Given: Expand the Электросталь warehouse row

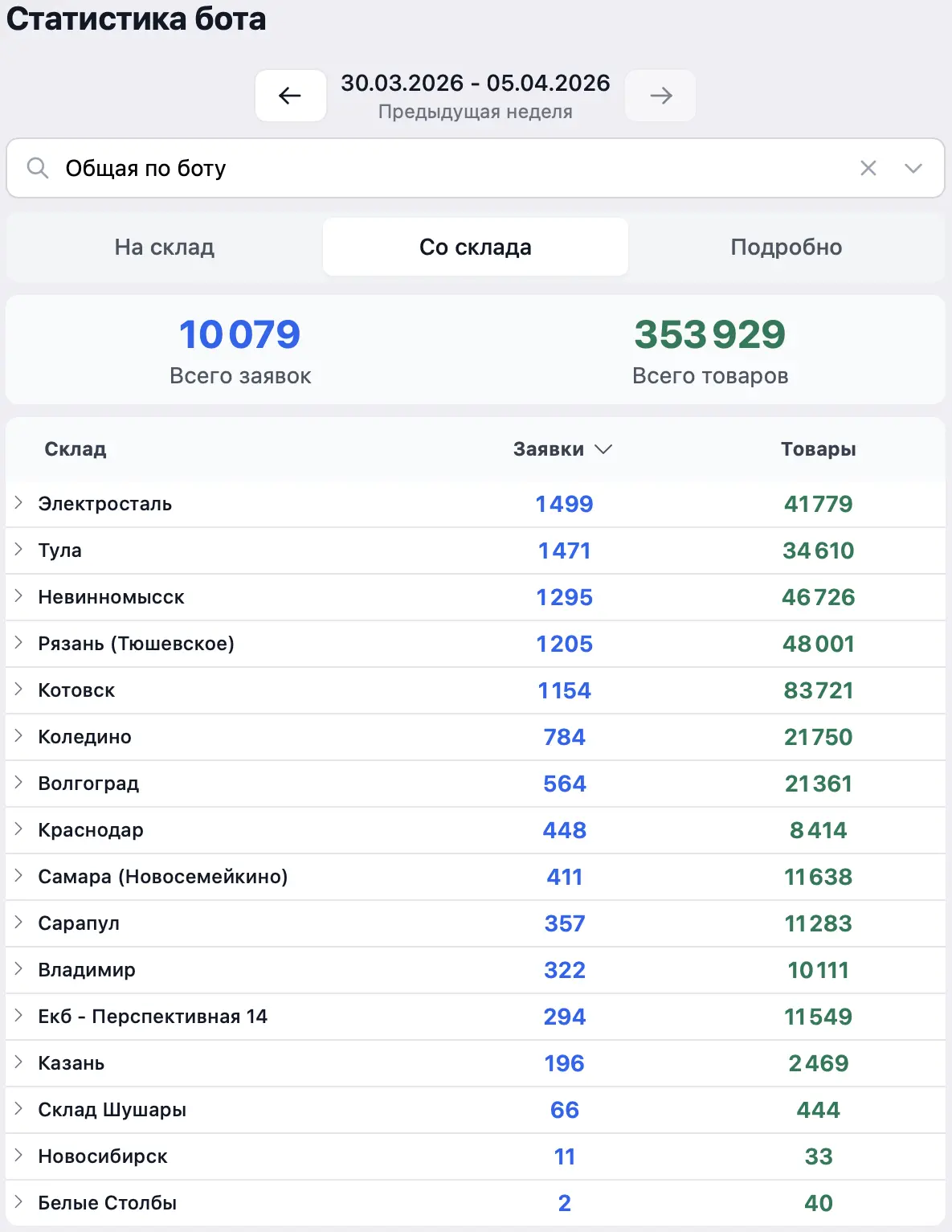Looking at the screenshot, I should 18,503.
